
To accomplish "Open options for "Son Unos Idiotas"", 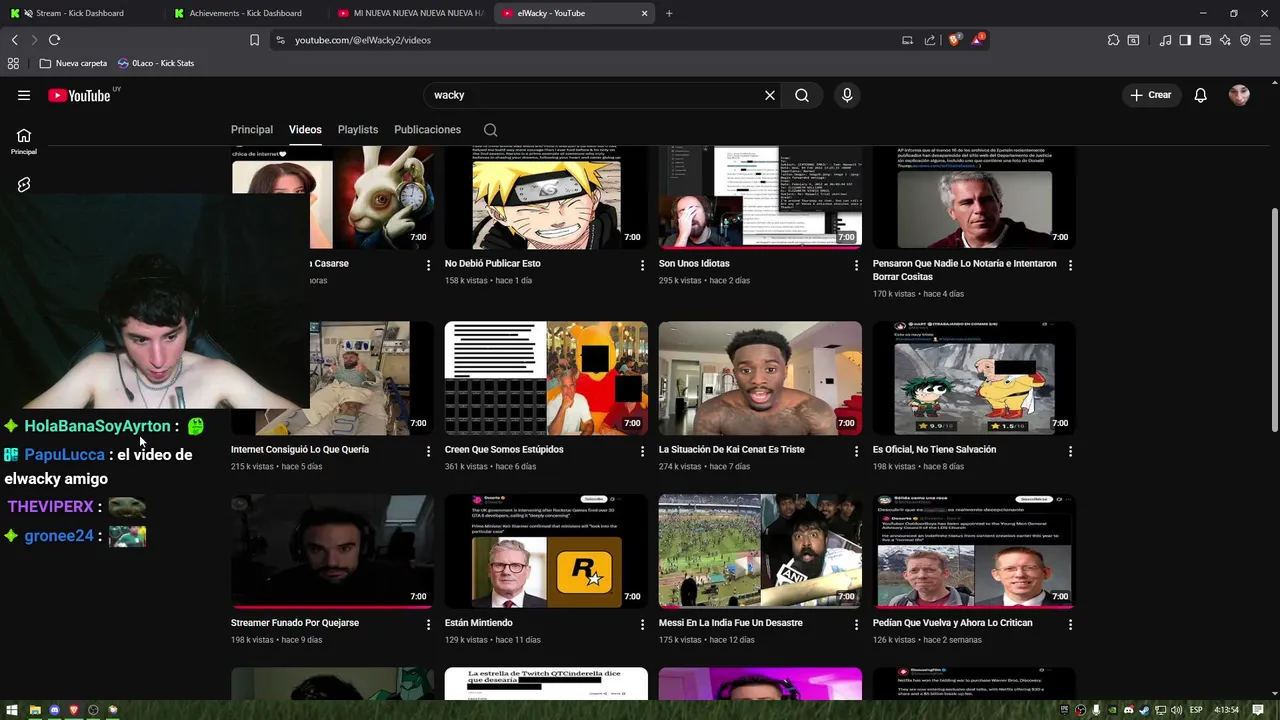I will click(856, 265).
